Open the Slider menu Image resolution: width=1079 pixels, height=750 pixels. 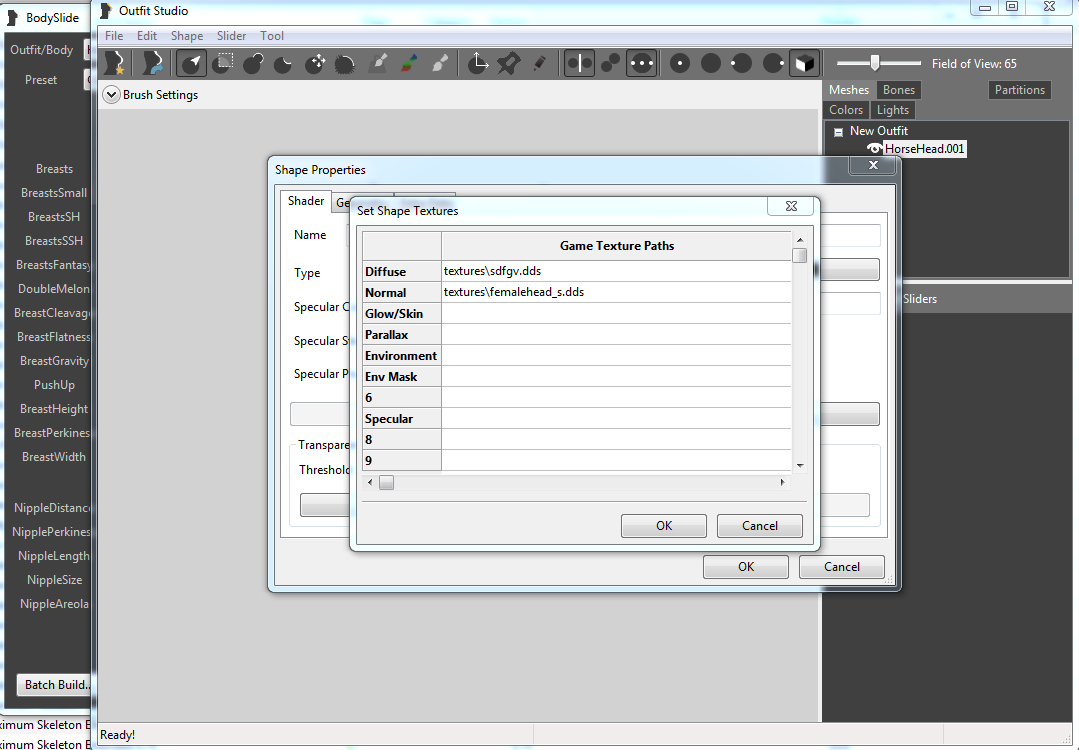click(231, 36)
